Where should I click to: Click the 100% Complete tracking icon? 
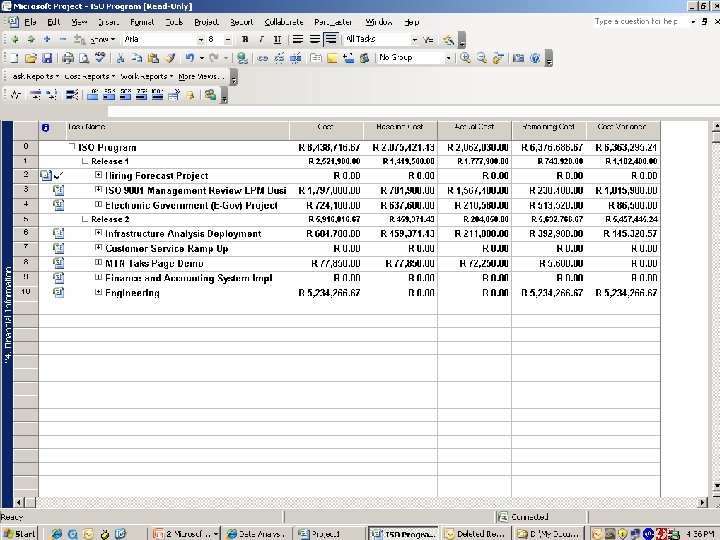pos(158,95)
